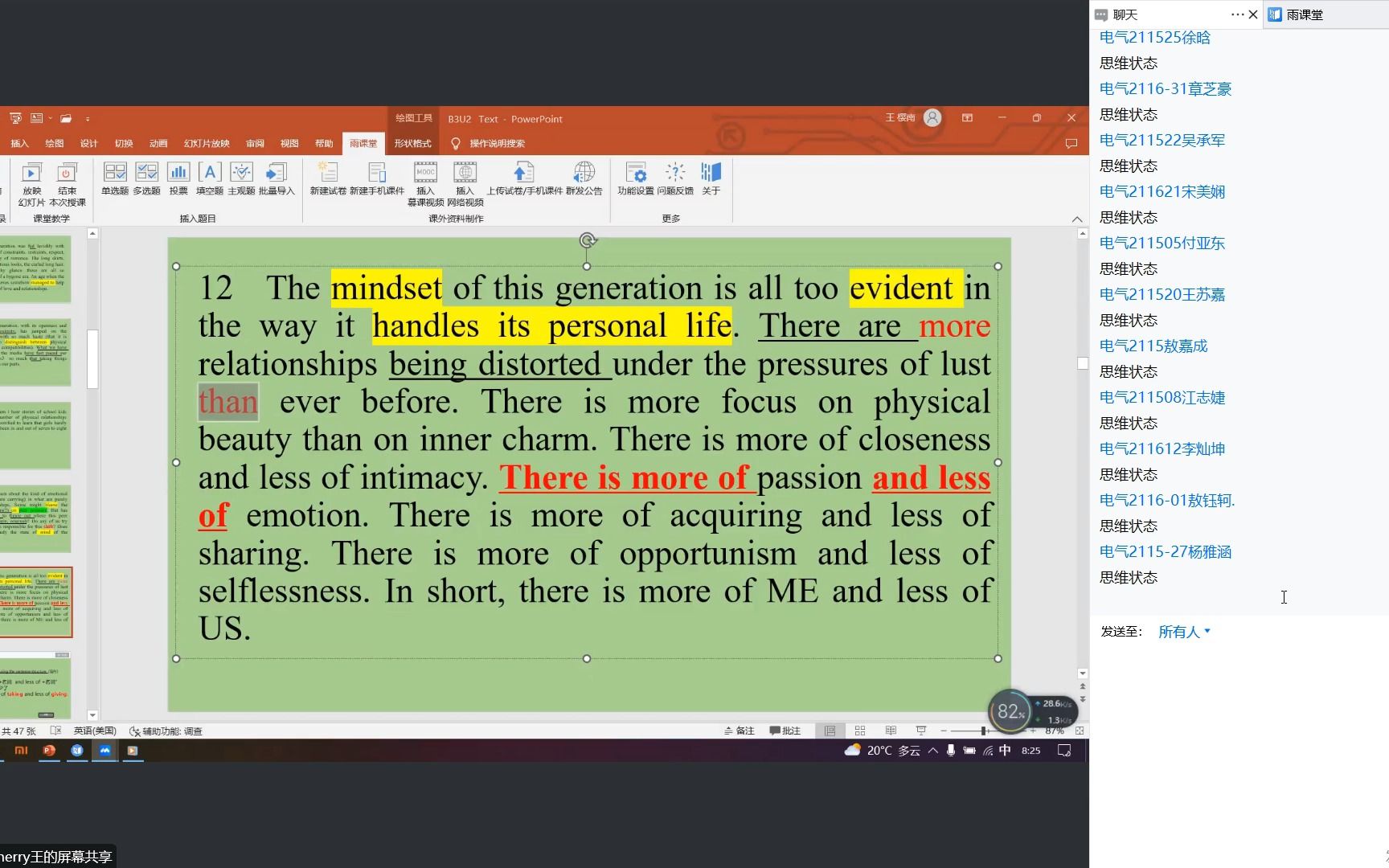Insert a 多选题 multiple-choice question
This screenshot has height=868, width=1389.
(146, 178)
